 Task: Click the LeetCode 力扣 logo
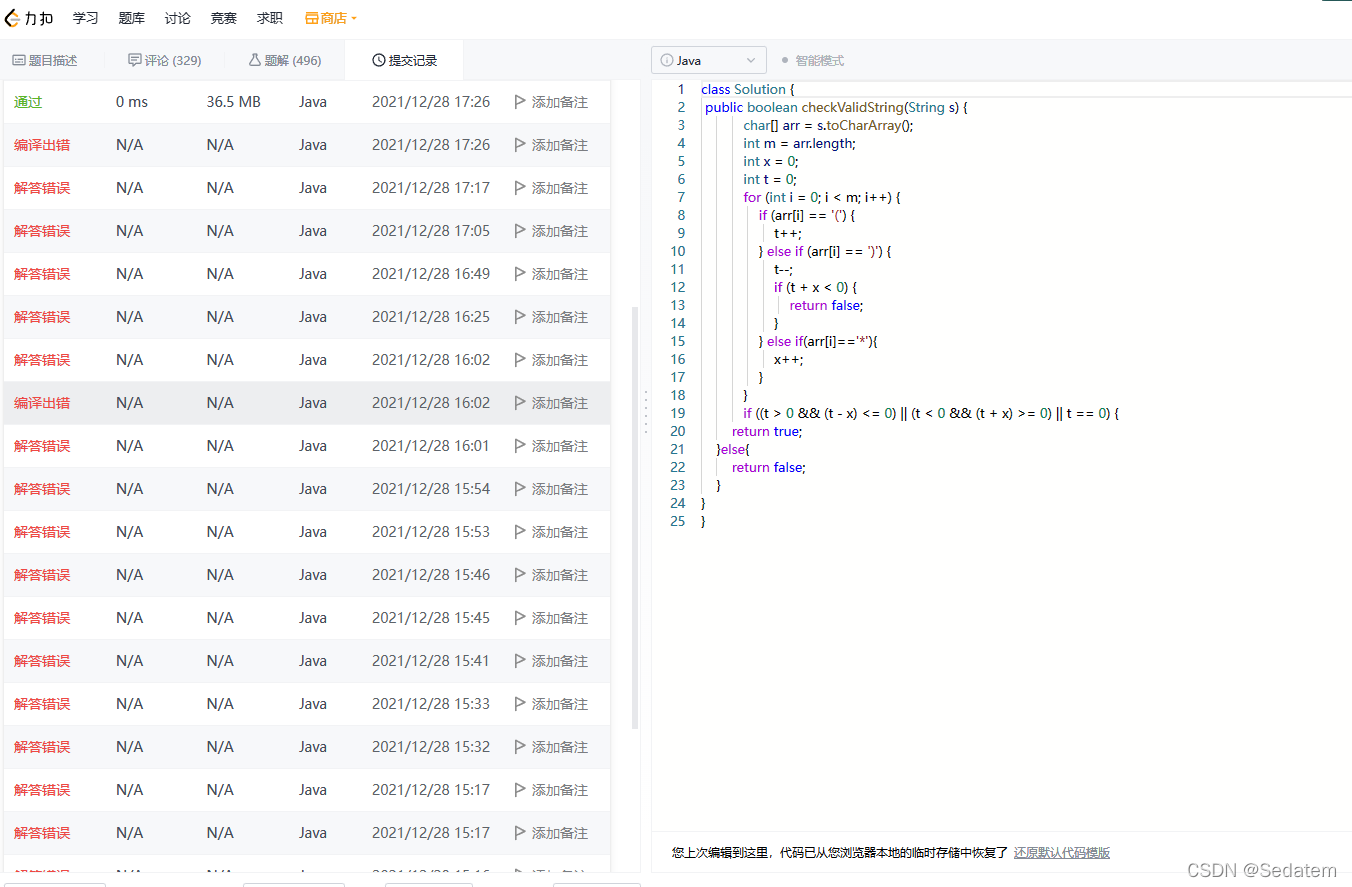point(30,18)
